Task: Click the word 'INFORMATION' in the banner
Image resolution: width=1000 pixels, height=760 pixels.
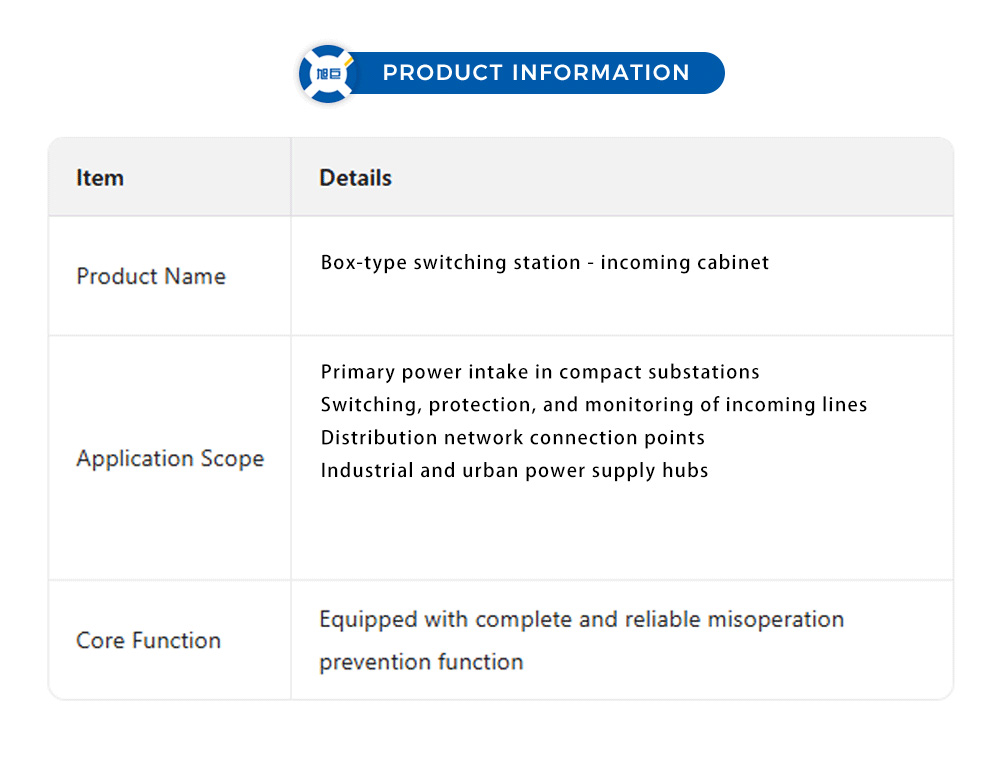Action: coord(600,73)
